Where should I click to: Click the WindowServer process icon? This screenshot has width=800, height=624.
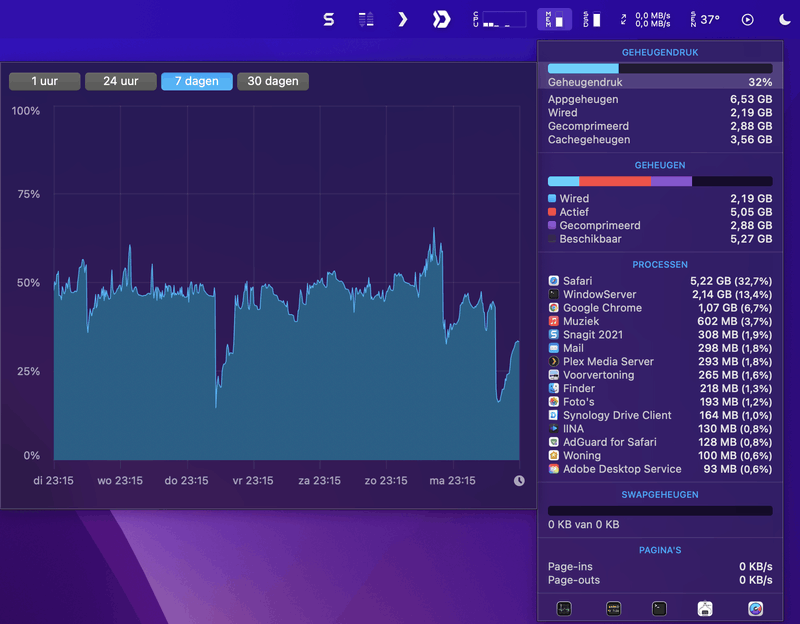pyautogui.click(x=554, y=294)
